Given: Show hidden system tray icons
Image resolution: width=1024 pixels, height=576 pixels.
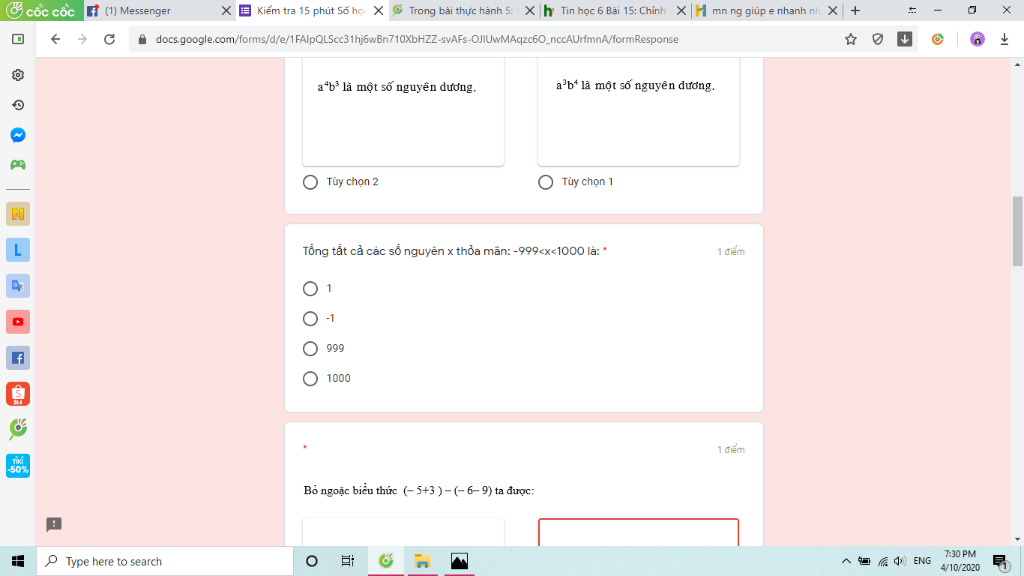Looking at the screenshot, I should click(x=846, y=561).
